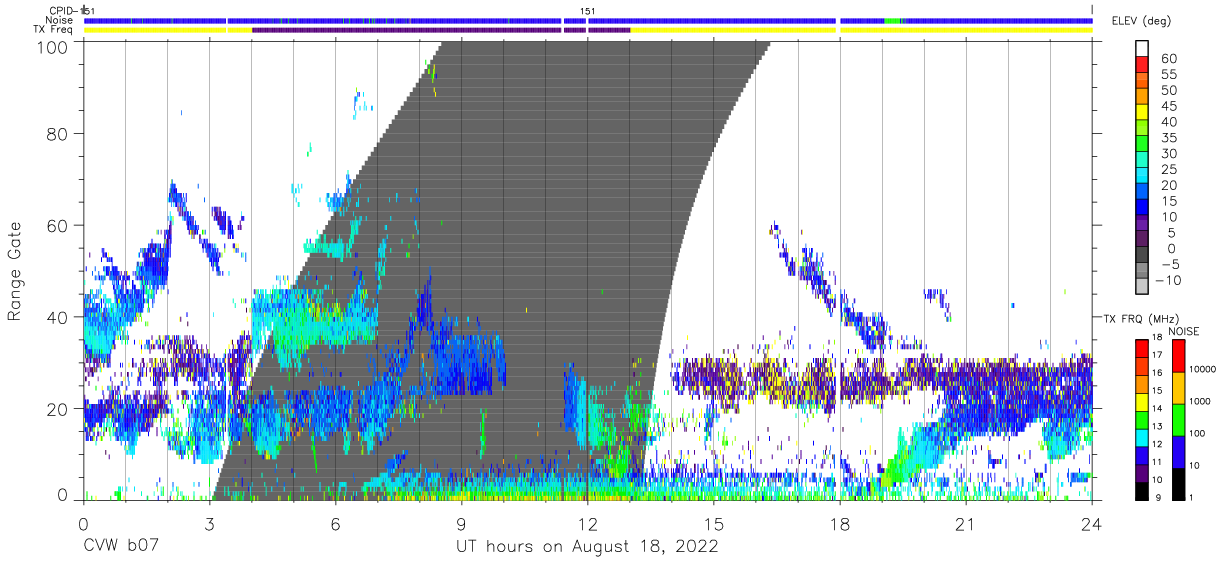Click the '60' tick on the Range Gate axis
The width and height of the screenshot is (1228, 567).
[58, 225]
